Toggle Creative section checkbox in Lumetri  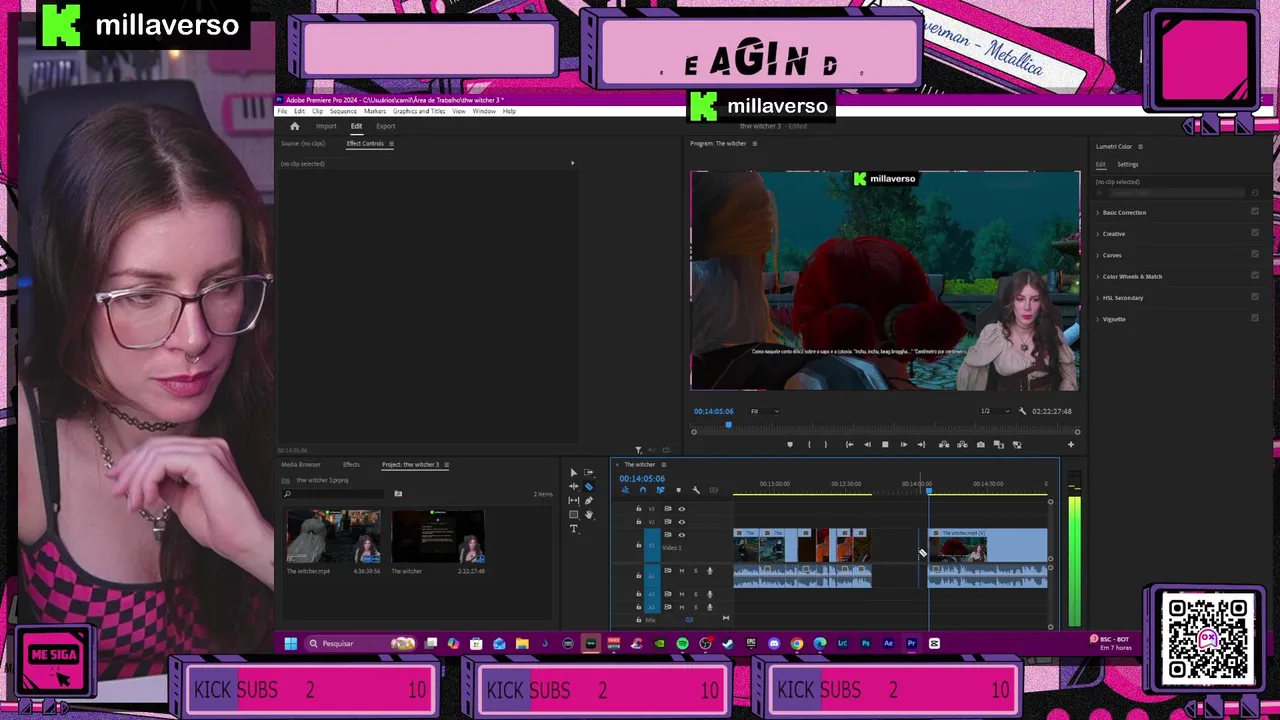coord(1255,233)
